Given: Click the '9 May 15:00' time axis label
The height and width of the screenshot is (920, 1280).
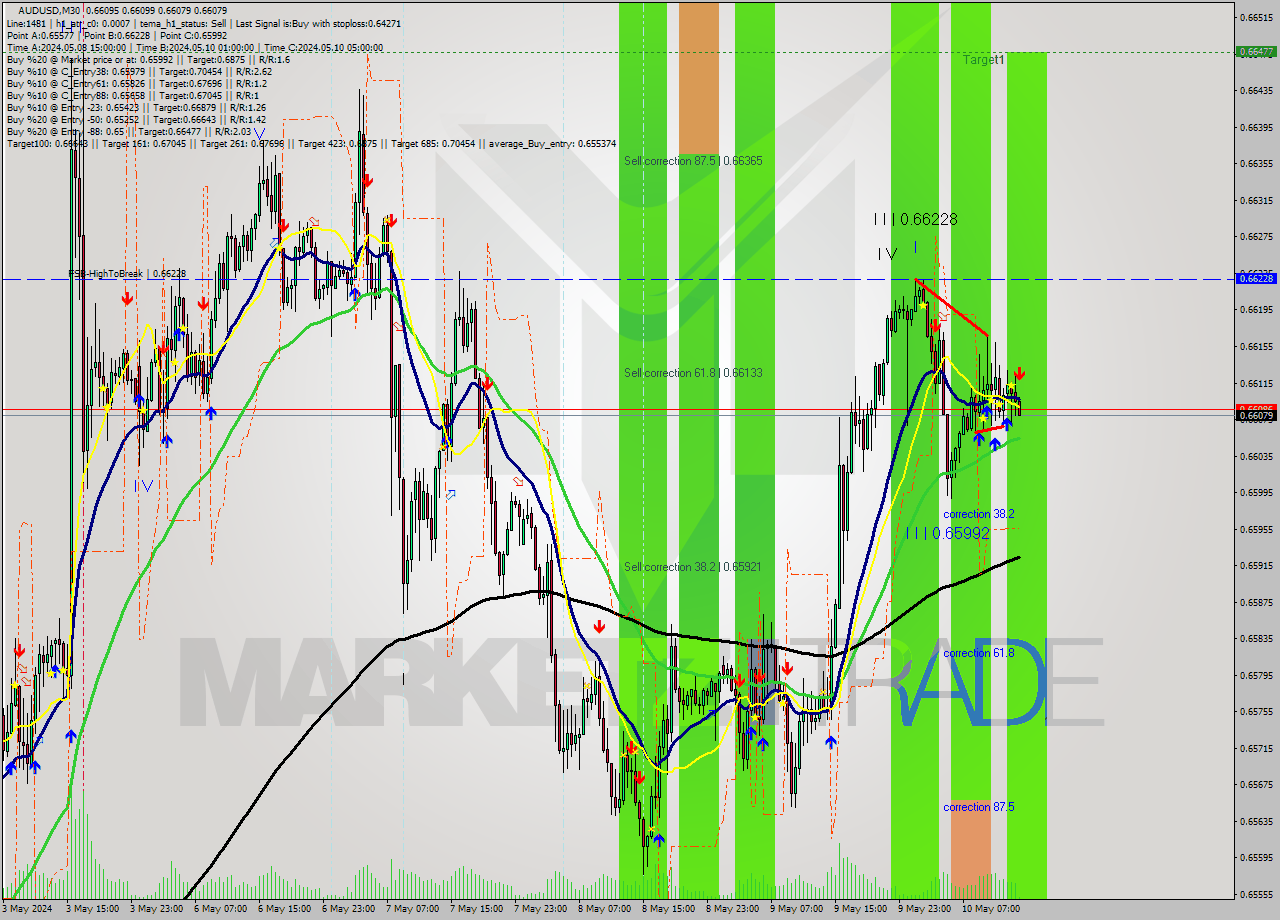Looking at the screenshot, I should pyautogui.click(x=860, y=908).
